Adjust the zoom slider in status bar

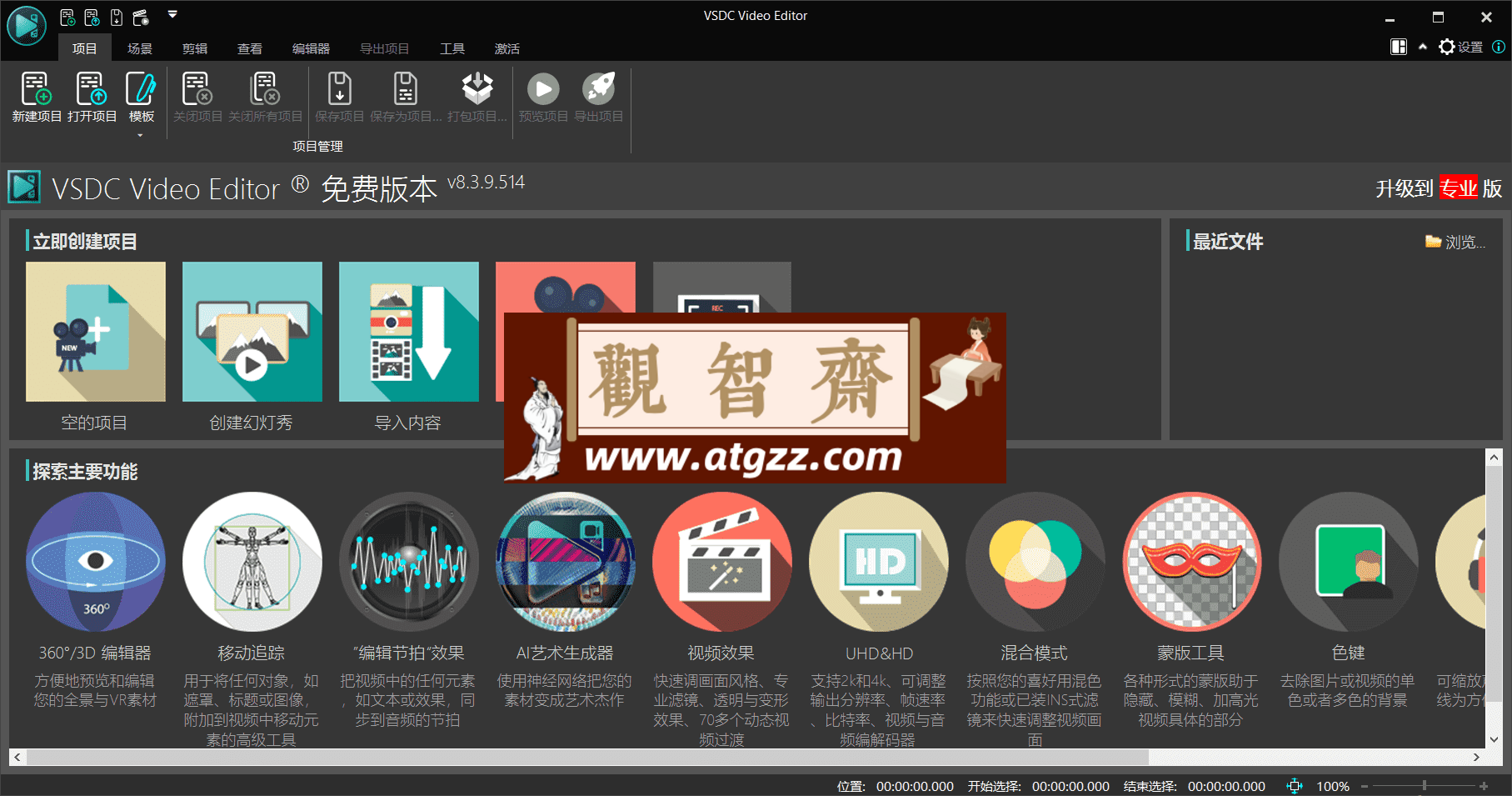click(x=1425, y=785)
